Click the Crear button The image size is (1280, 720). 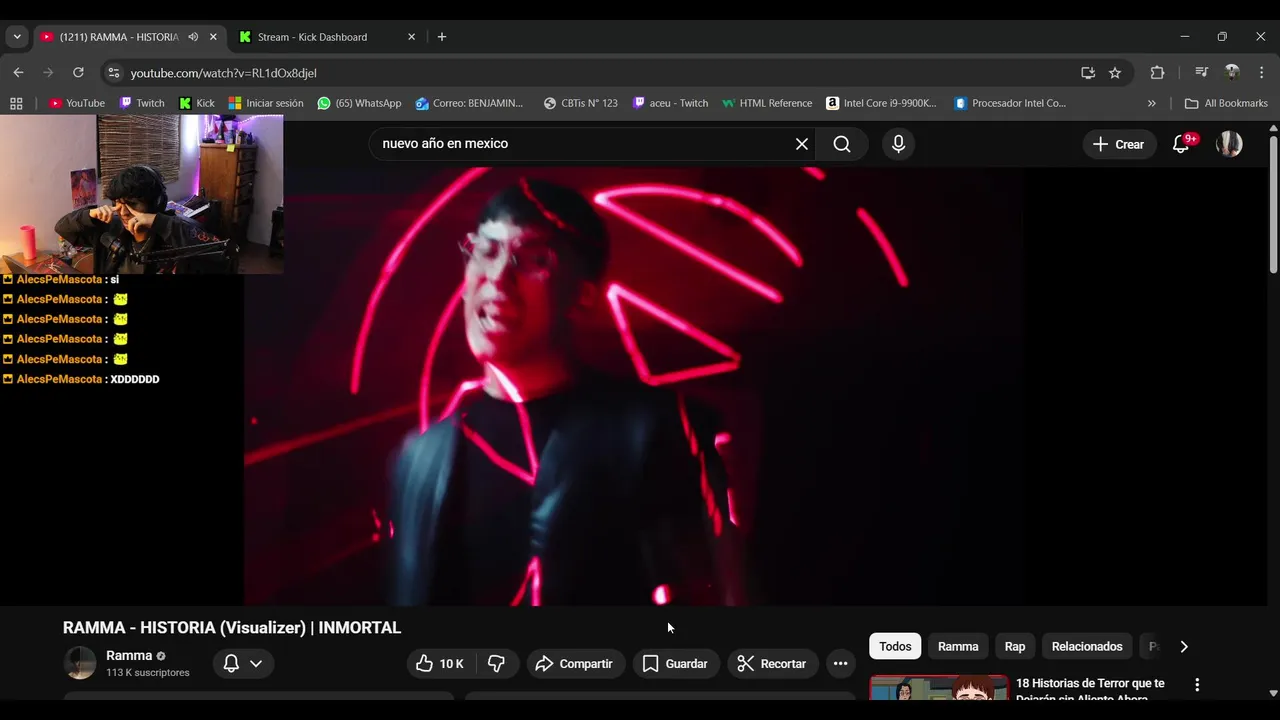pyautogui.click(x=1119, y=144)
